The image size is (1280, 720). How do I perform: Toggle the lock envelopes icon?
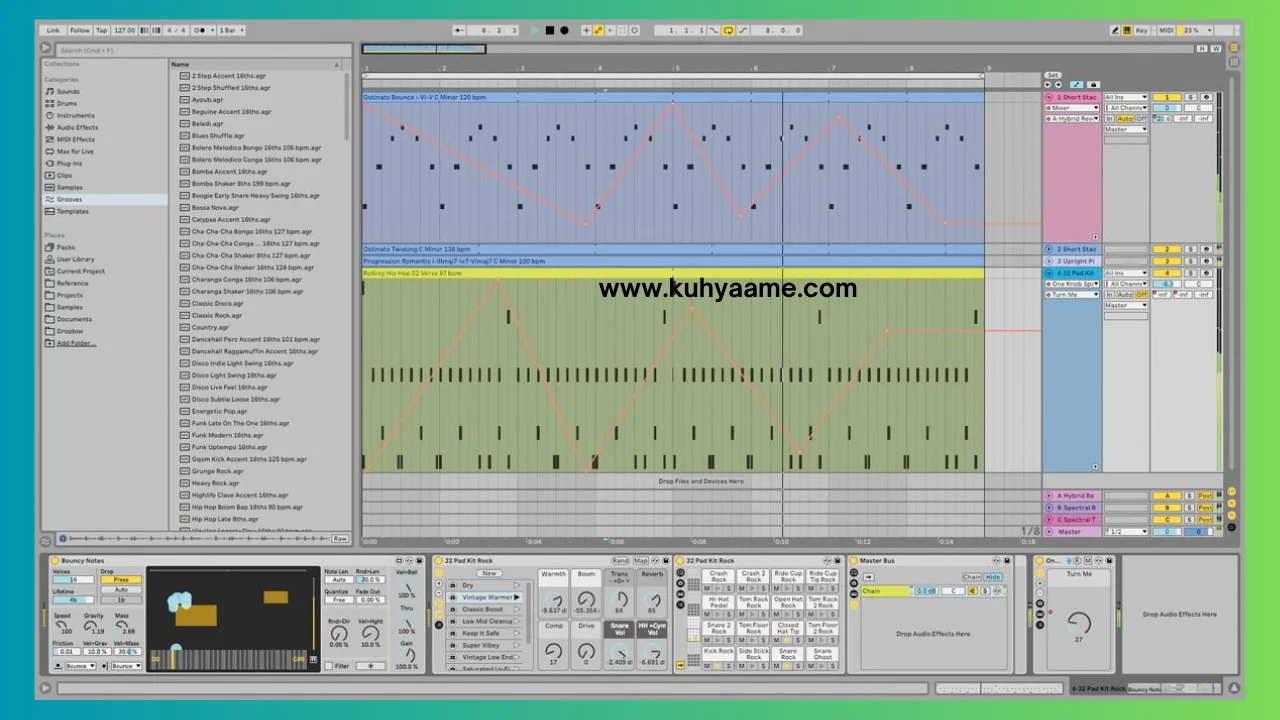tap(1093, 85)
